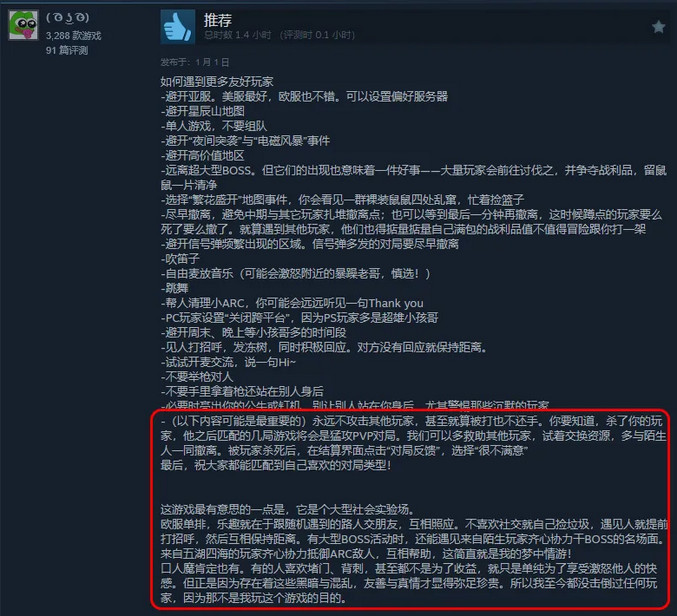Select the line 不要举枪对人
This screenshot has height=616, width=677.
coord(197,377)
